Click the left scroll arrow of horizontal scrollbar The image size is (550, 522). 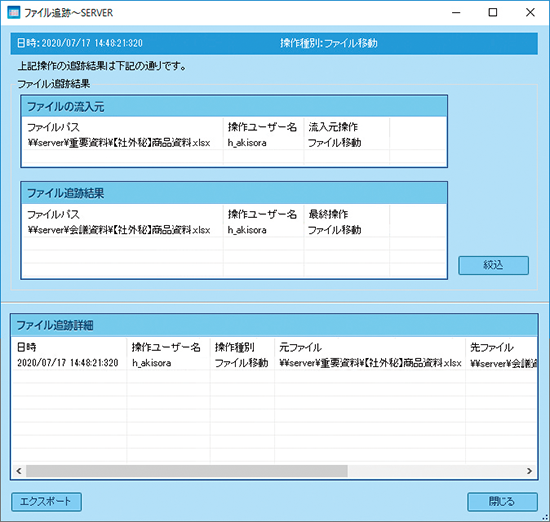pos(19,471)
